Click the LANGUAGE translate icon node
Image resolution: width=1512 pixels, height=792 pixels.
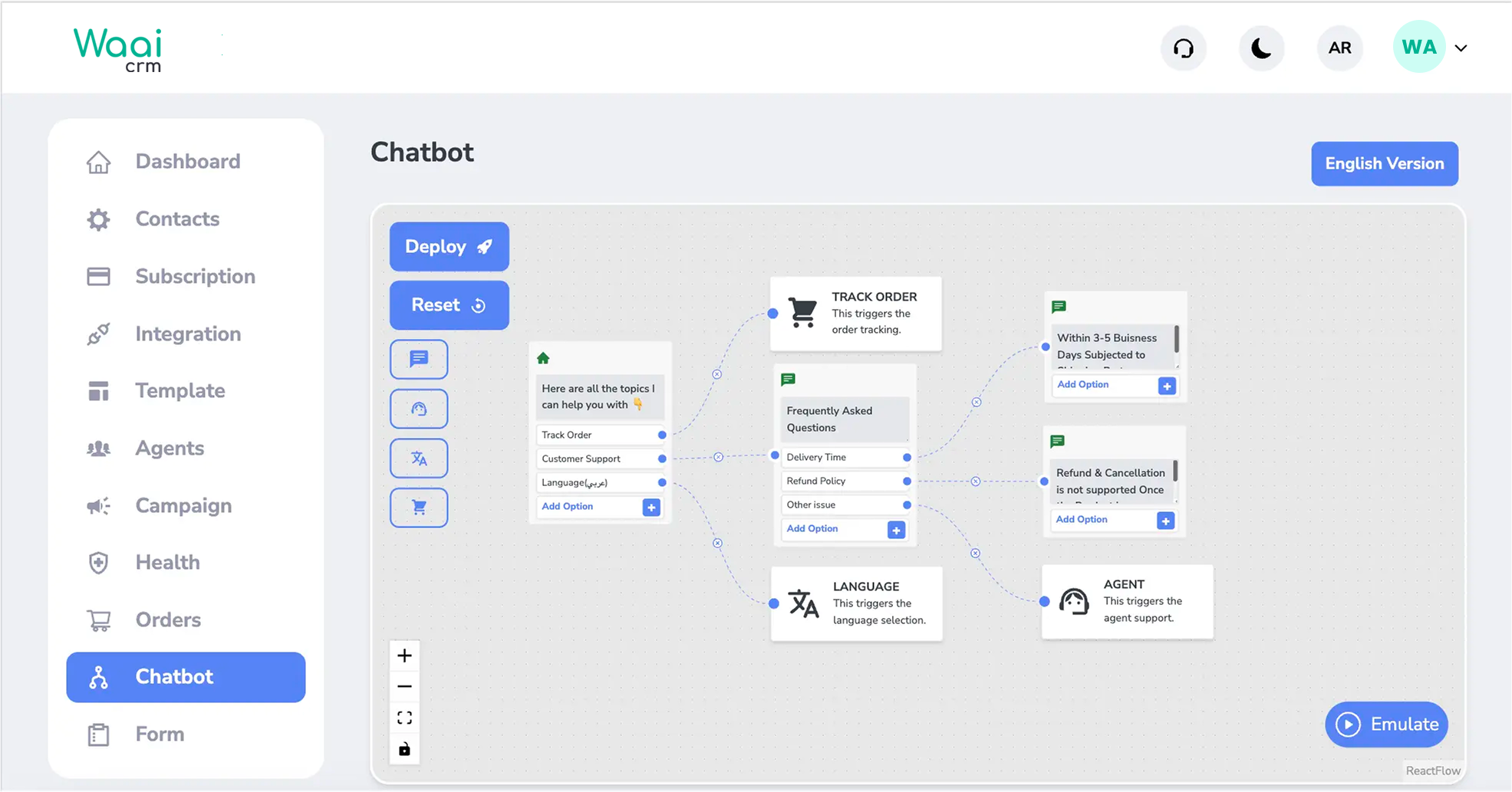[803, 604]
